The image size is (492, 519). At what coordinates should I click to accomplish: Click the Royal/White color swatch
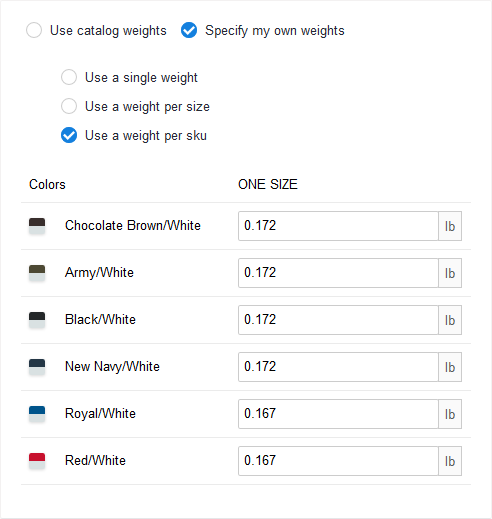coord(37,414)
